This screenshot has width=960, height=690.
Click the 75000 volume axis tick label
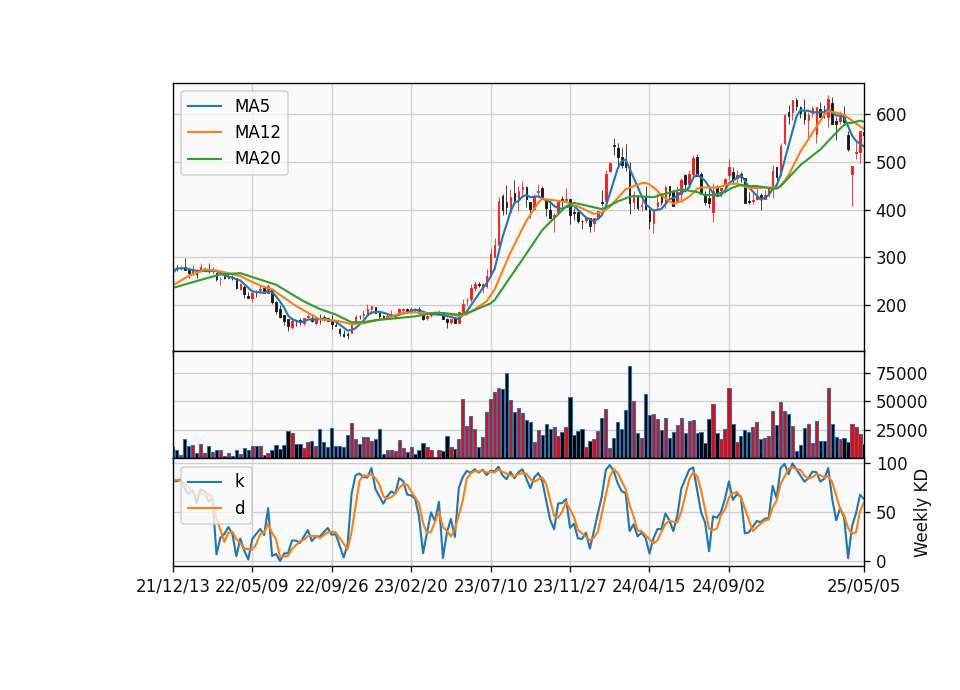[x=901, y=373]
